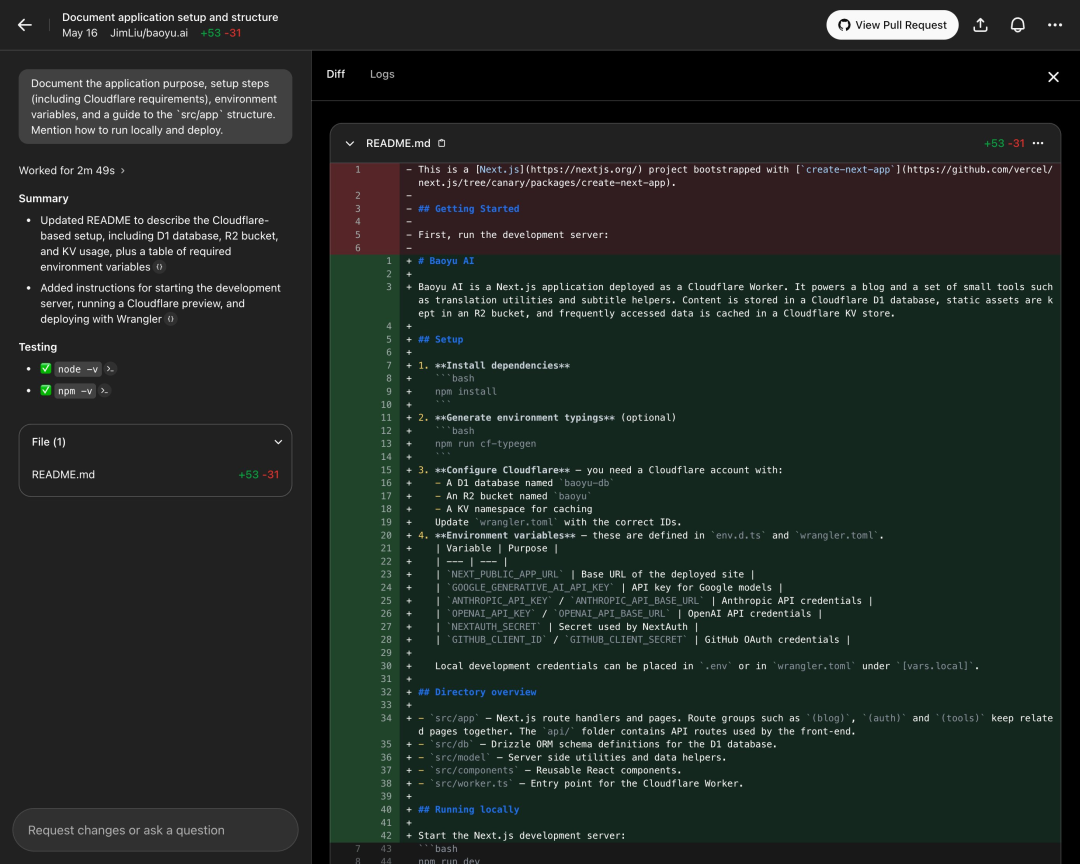1080x864 pixels.
Task: Open the header three-dot more menu
Action: 1055,25
